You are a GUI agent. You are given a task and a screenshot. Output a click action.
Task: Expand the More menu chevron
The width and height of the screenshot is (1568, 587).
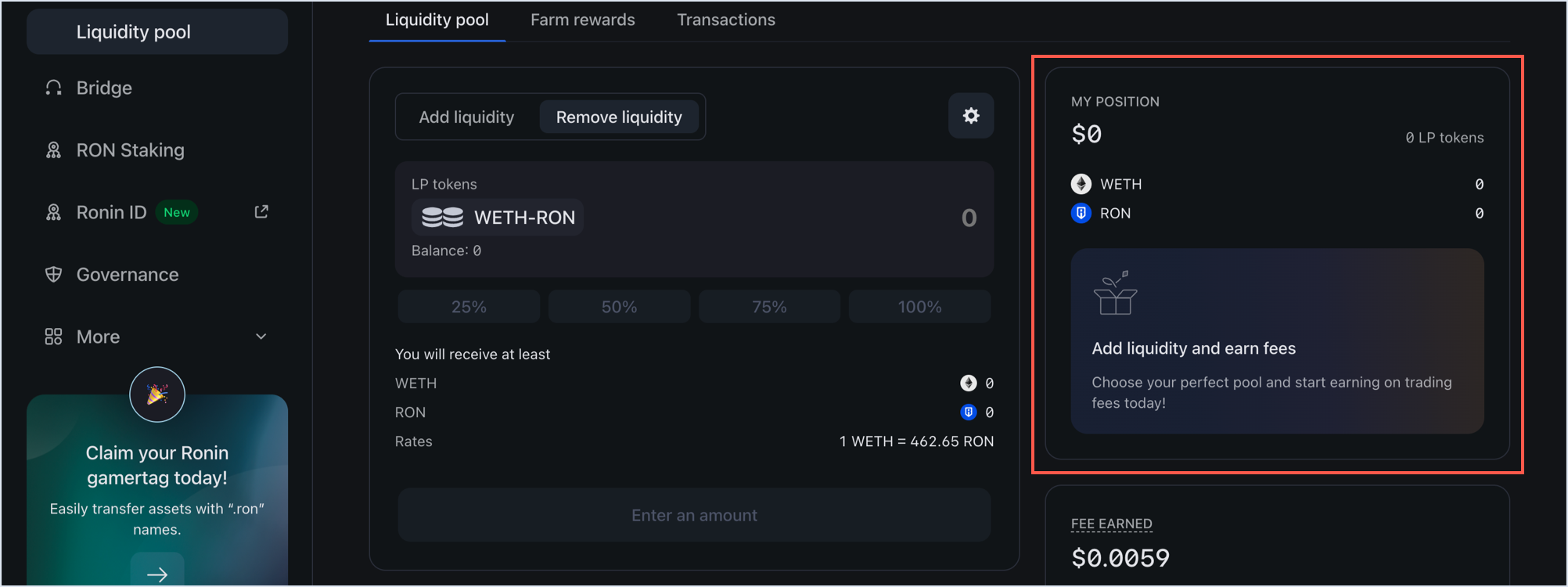pyautogui.click(x=261, y=337)
